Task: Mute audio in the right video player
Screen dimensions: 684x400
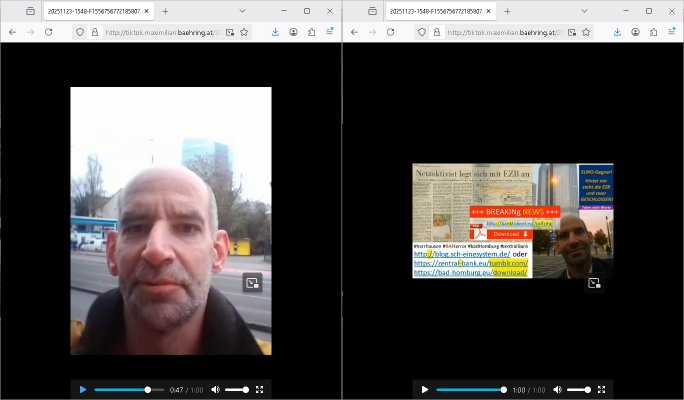Action: 557,389
